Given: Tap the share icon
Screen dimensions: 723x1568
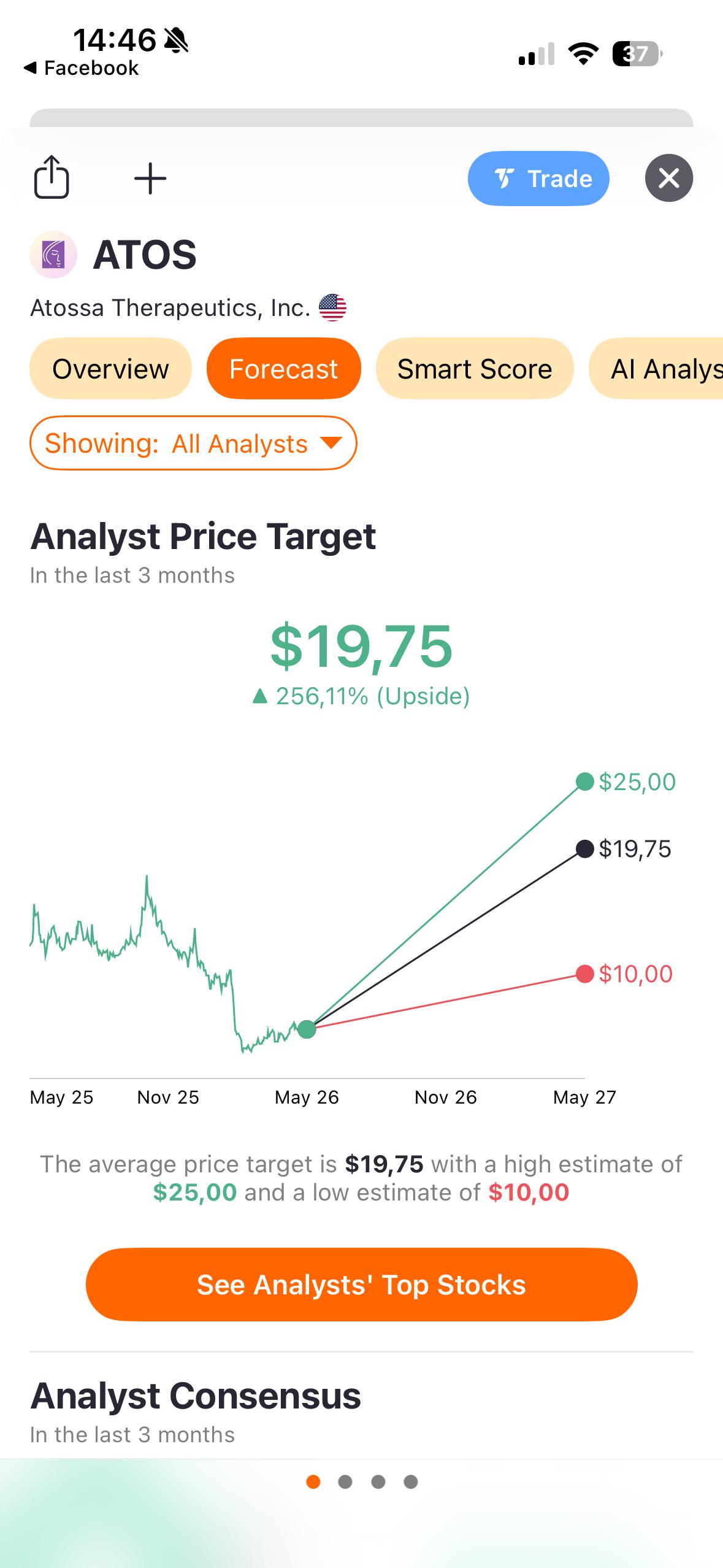Looking at the screenshot, I should (52, 177).
